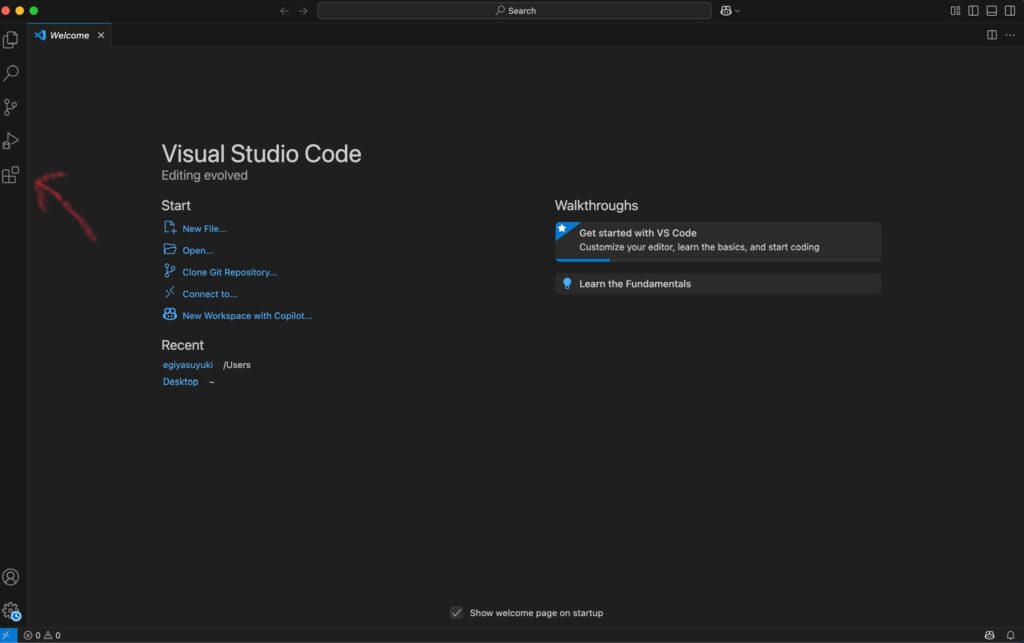Open the Copilot chat icon in title bar
Viewport: 1024px width, 643px height.
tap(726, 10)
